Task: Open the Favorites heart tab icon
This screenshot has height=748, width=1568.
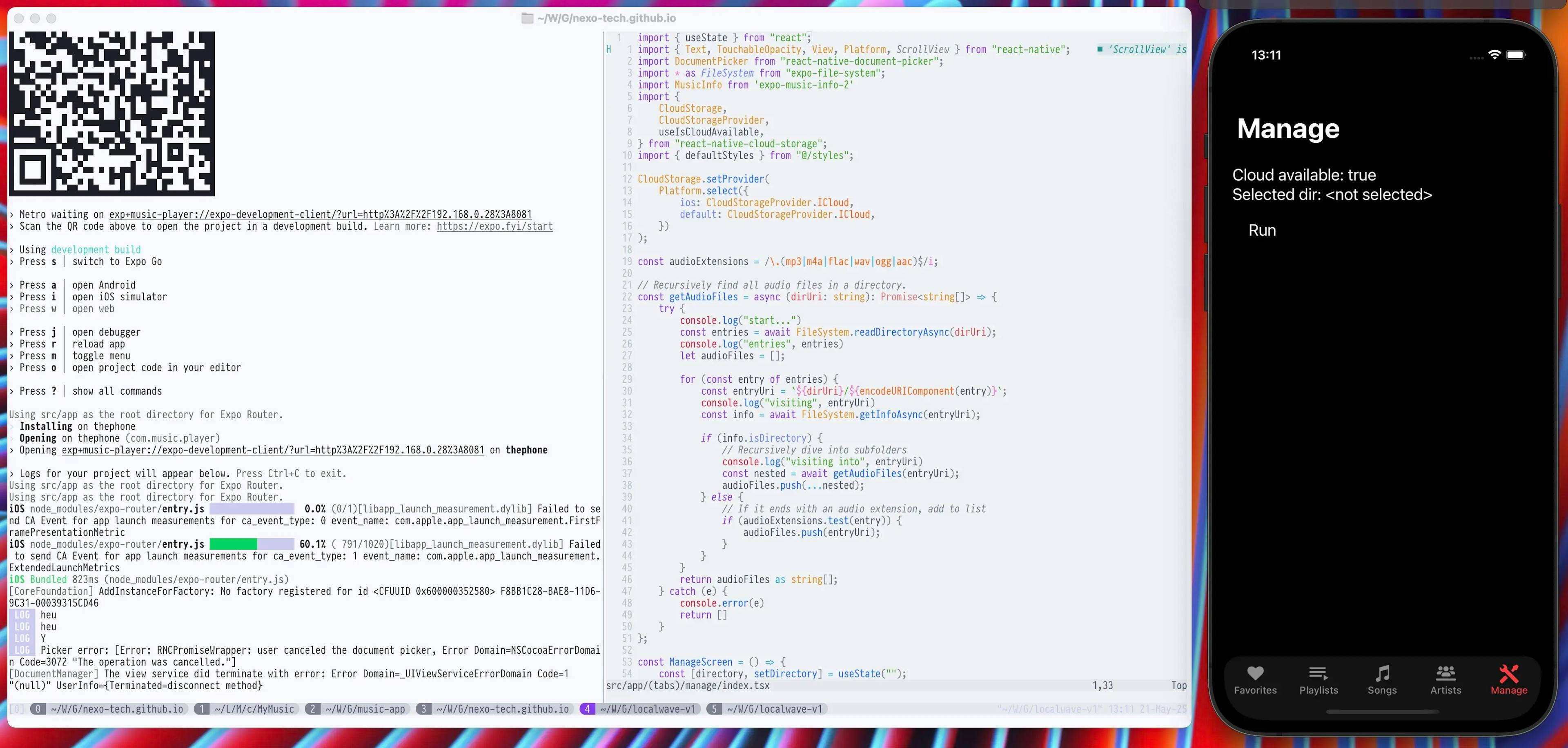Action: [x=1255, y=673]
